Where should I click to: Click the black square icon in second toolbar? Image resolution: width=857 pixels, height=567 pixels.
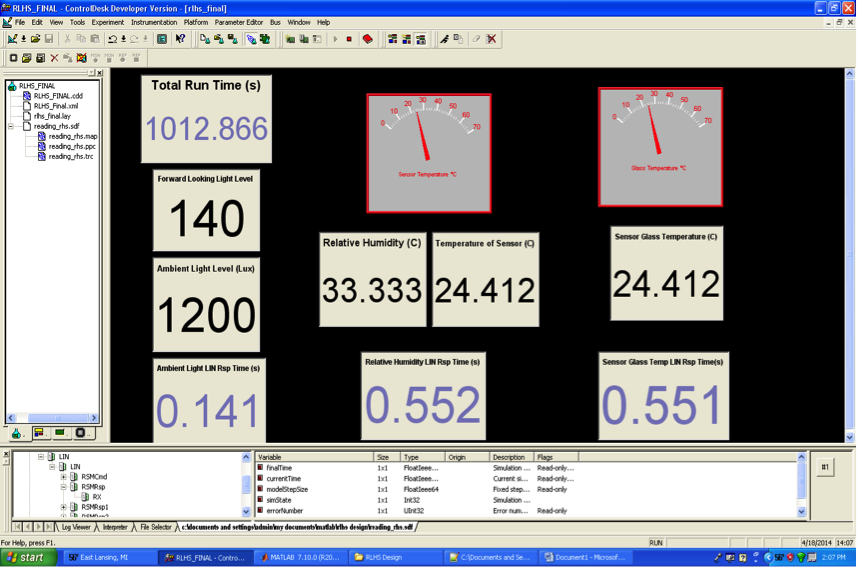coord(13,57)
